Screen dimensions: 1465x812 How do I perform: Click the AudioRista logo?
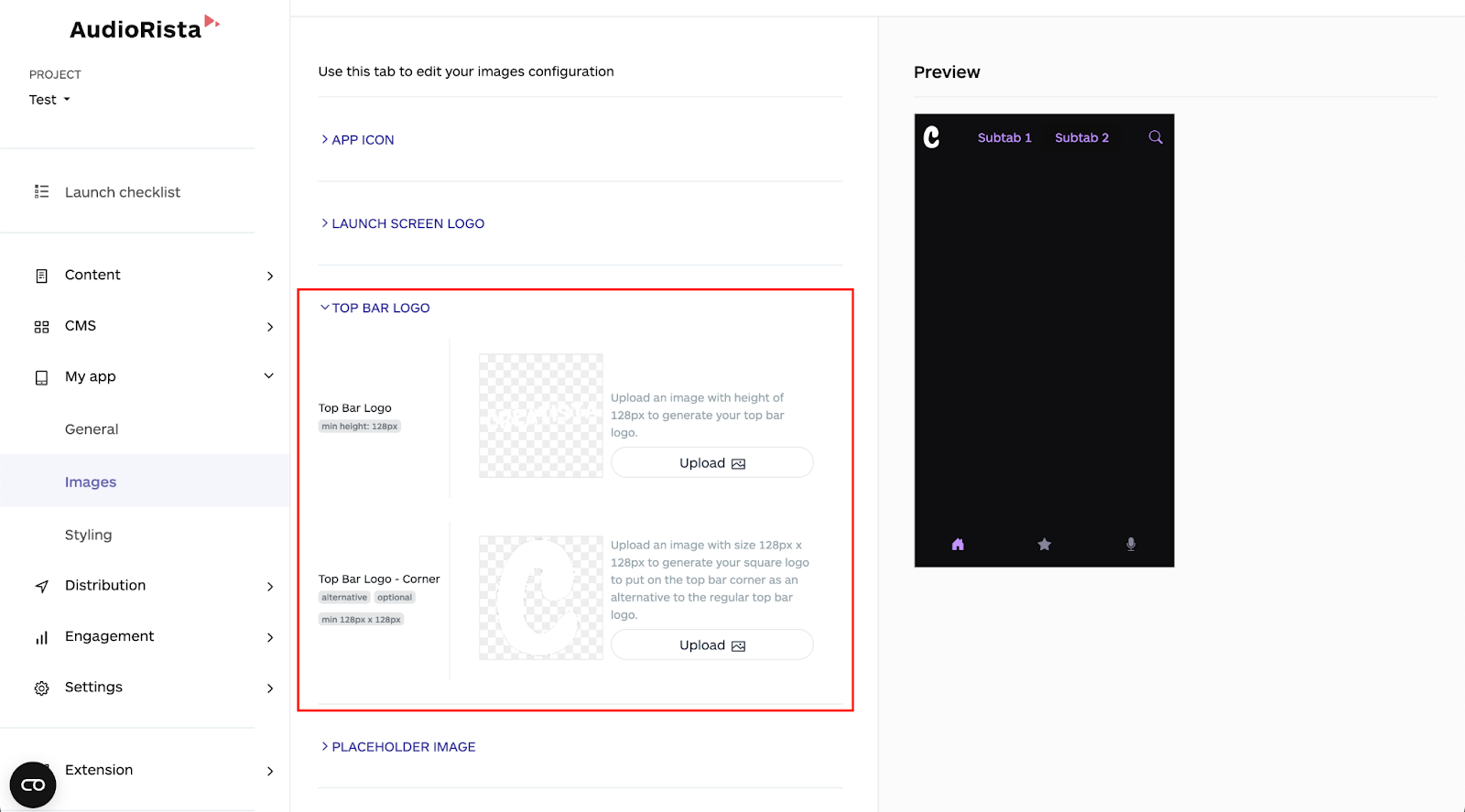click(x=145, y=28)
